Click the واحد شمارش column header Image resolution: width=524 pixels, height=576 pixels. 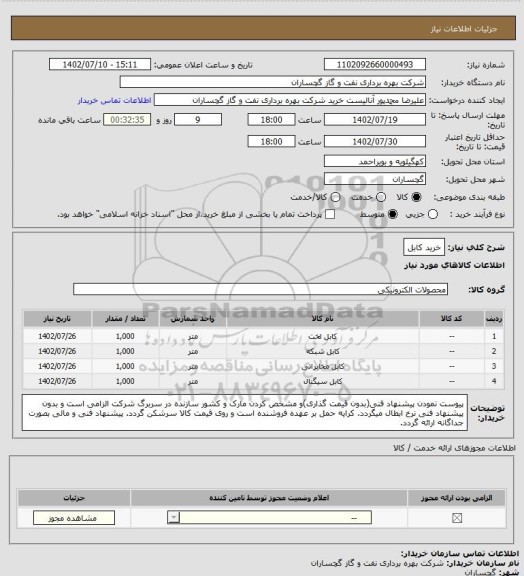coord(193,319)
